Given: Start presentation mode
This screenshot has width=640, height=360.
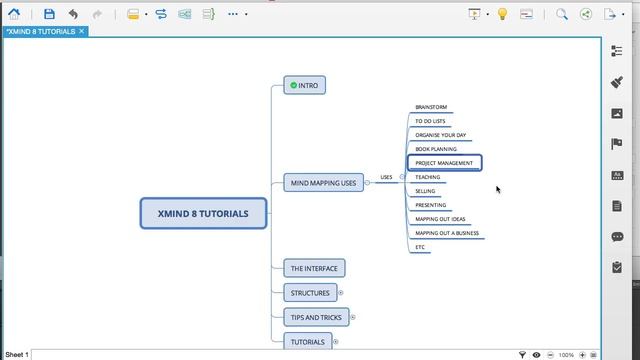Looking at the screenshot, I should tap(474, 14).
